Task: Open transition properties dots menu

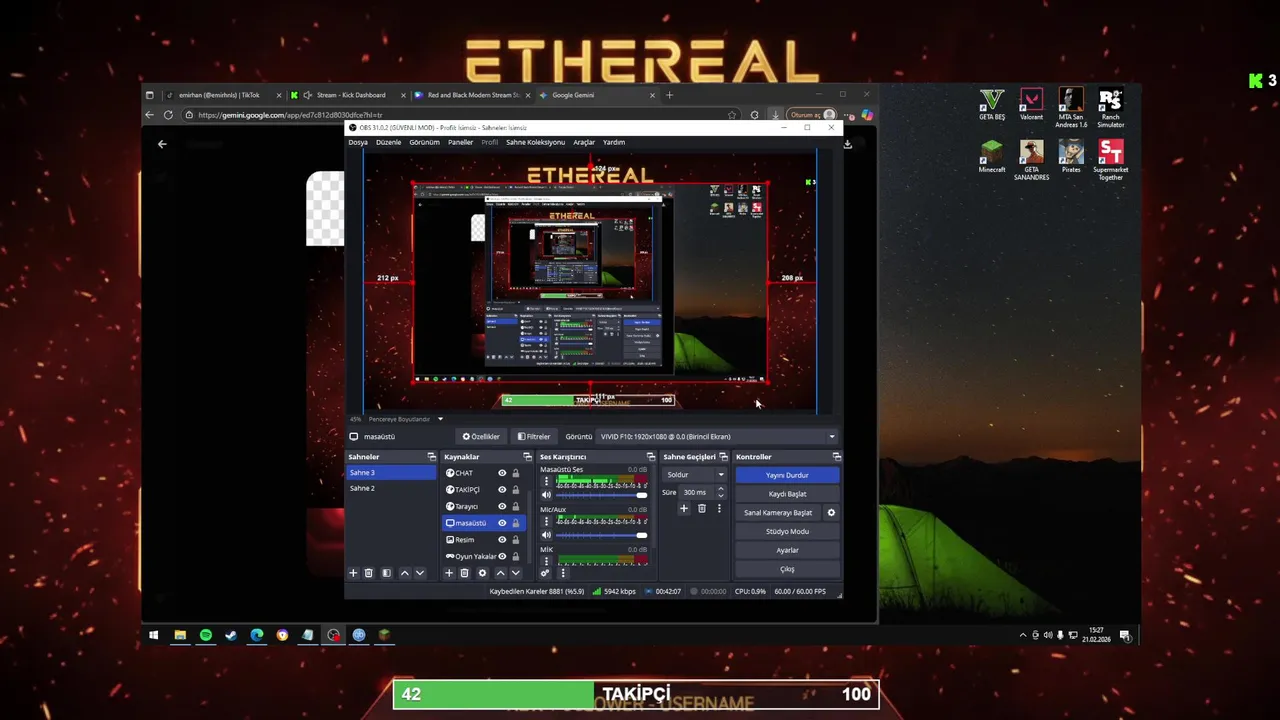Action: pos(718,509)
